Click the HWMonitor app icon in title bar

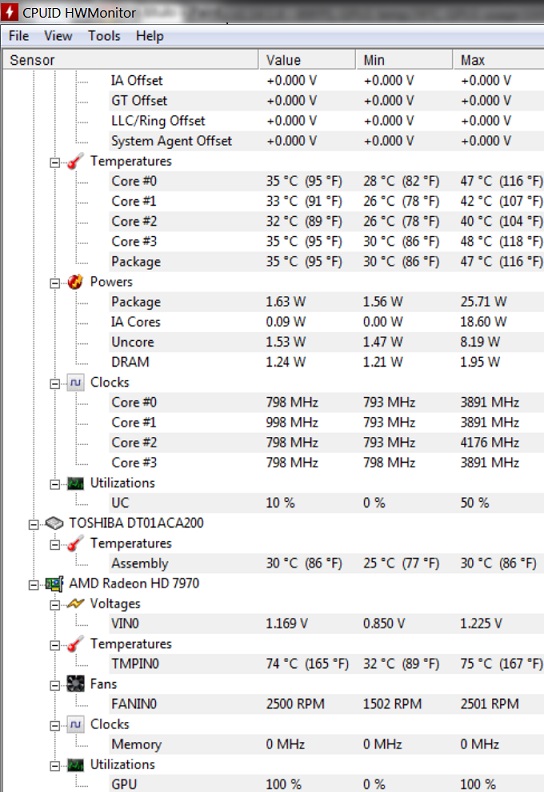click(9, 12)
